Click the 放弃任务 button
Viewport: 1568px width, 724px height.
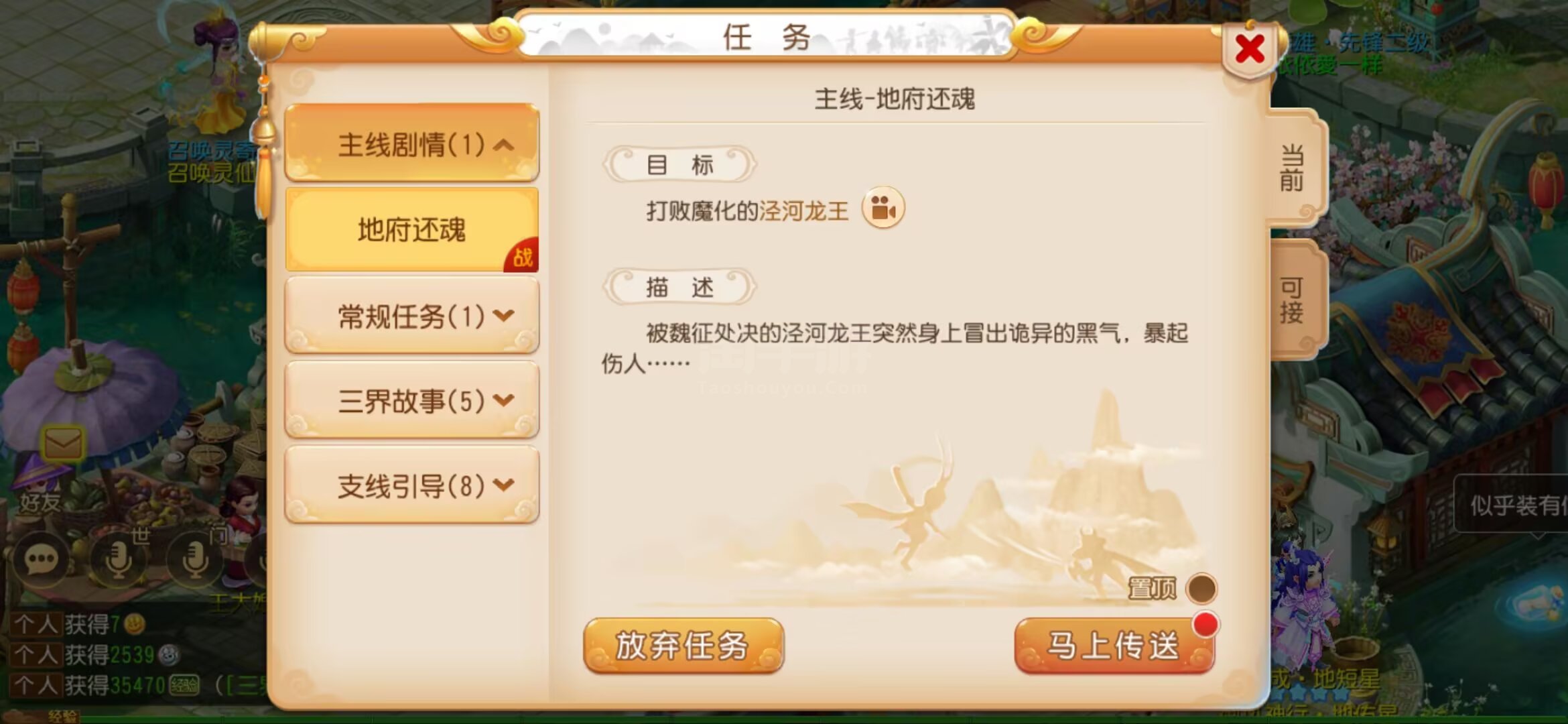coord(683,646)
